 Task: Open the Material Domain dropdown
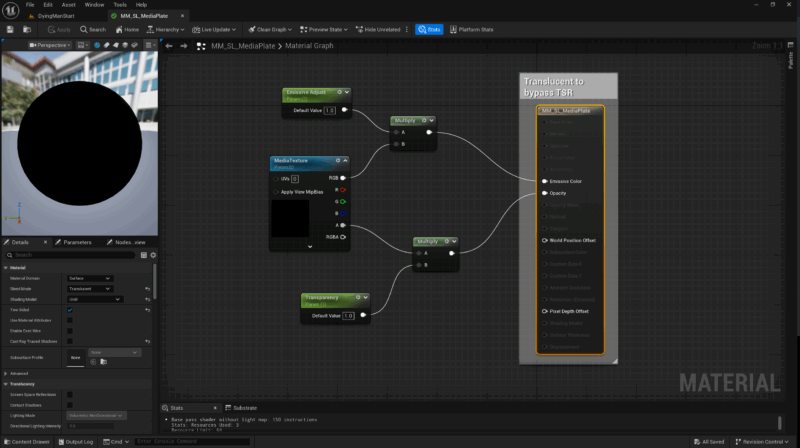[90, 278]
